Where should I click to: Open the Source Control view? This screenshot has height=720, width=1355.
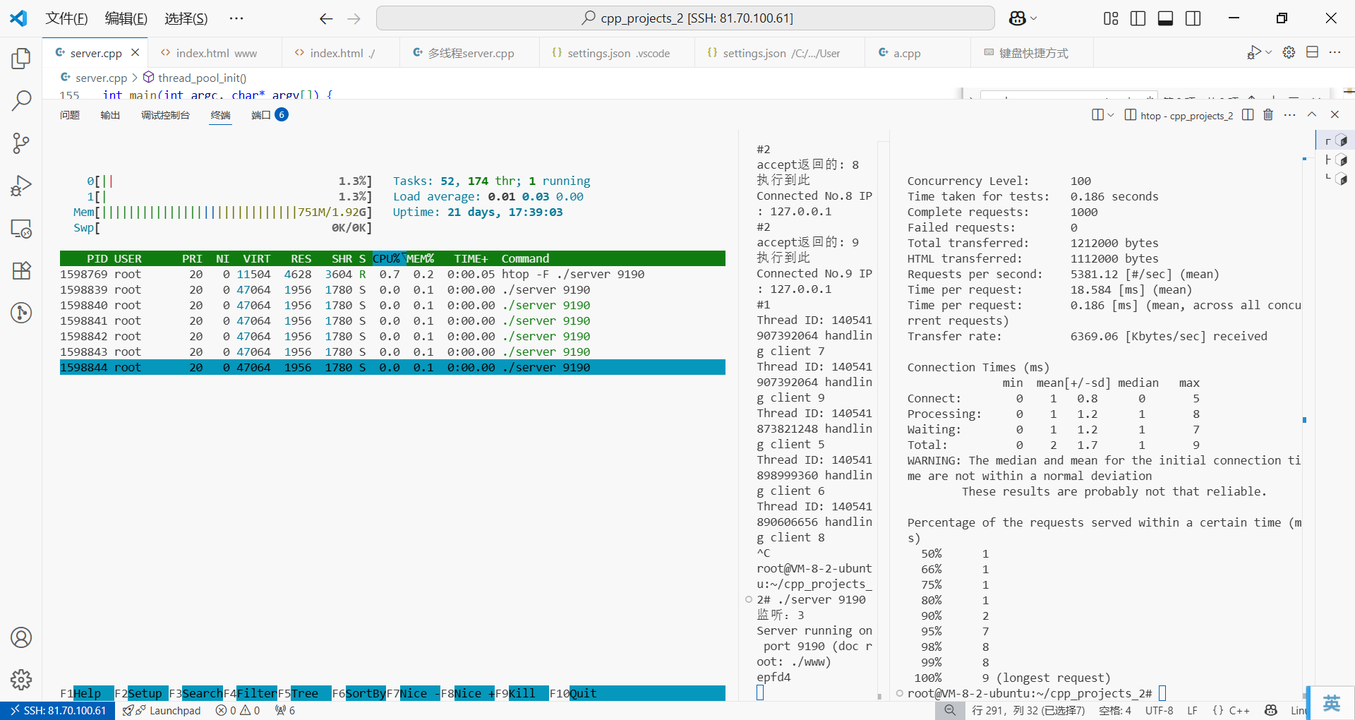tap(21, 143)
